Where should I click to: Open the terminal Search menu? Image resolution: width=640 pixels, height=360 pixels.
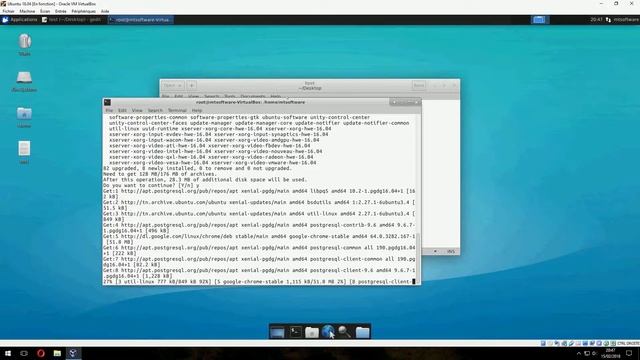tap(155, 110)
